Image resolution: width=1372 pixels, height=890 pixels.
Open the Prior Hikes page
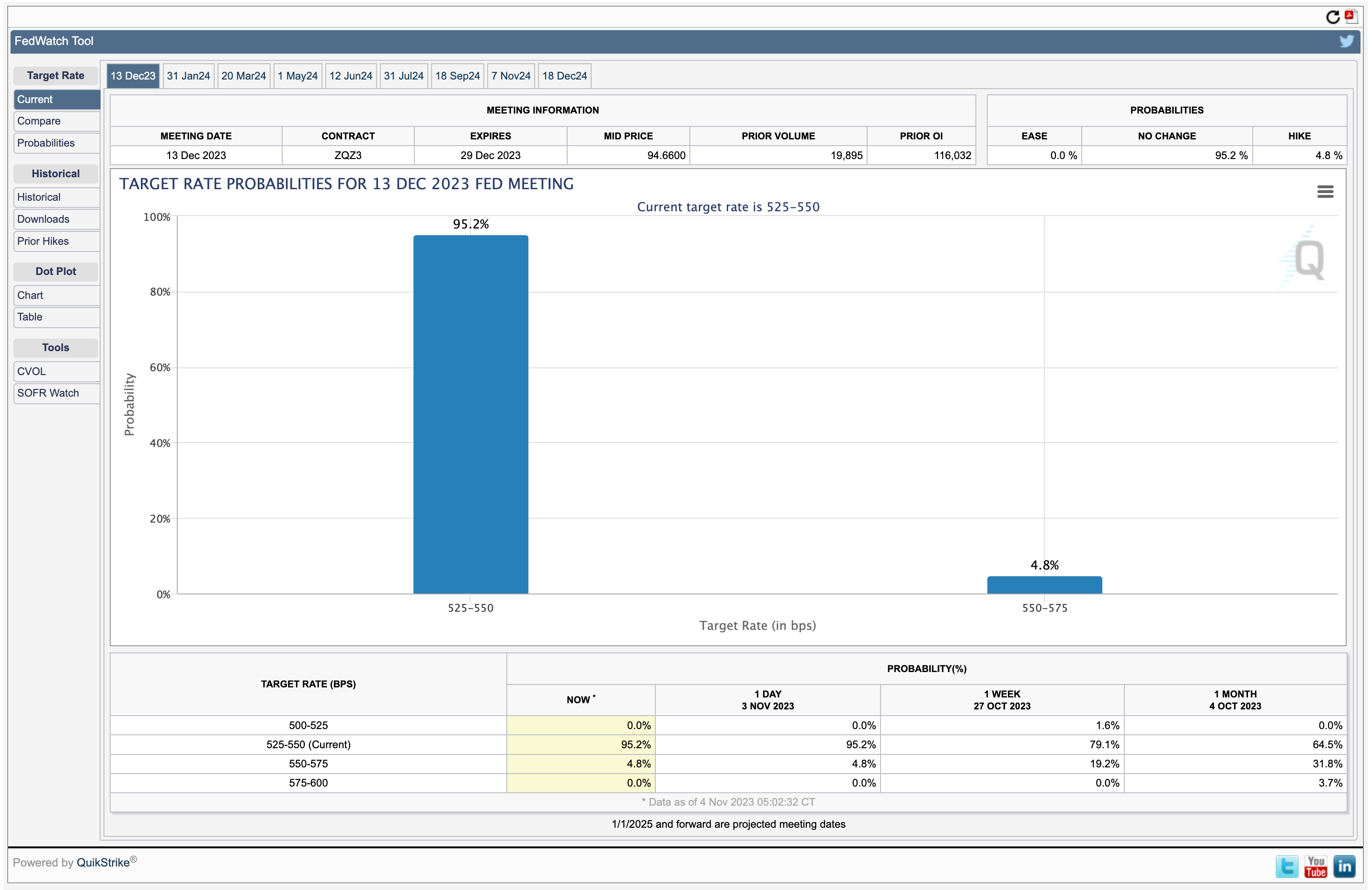click(43, 241)
